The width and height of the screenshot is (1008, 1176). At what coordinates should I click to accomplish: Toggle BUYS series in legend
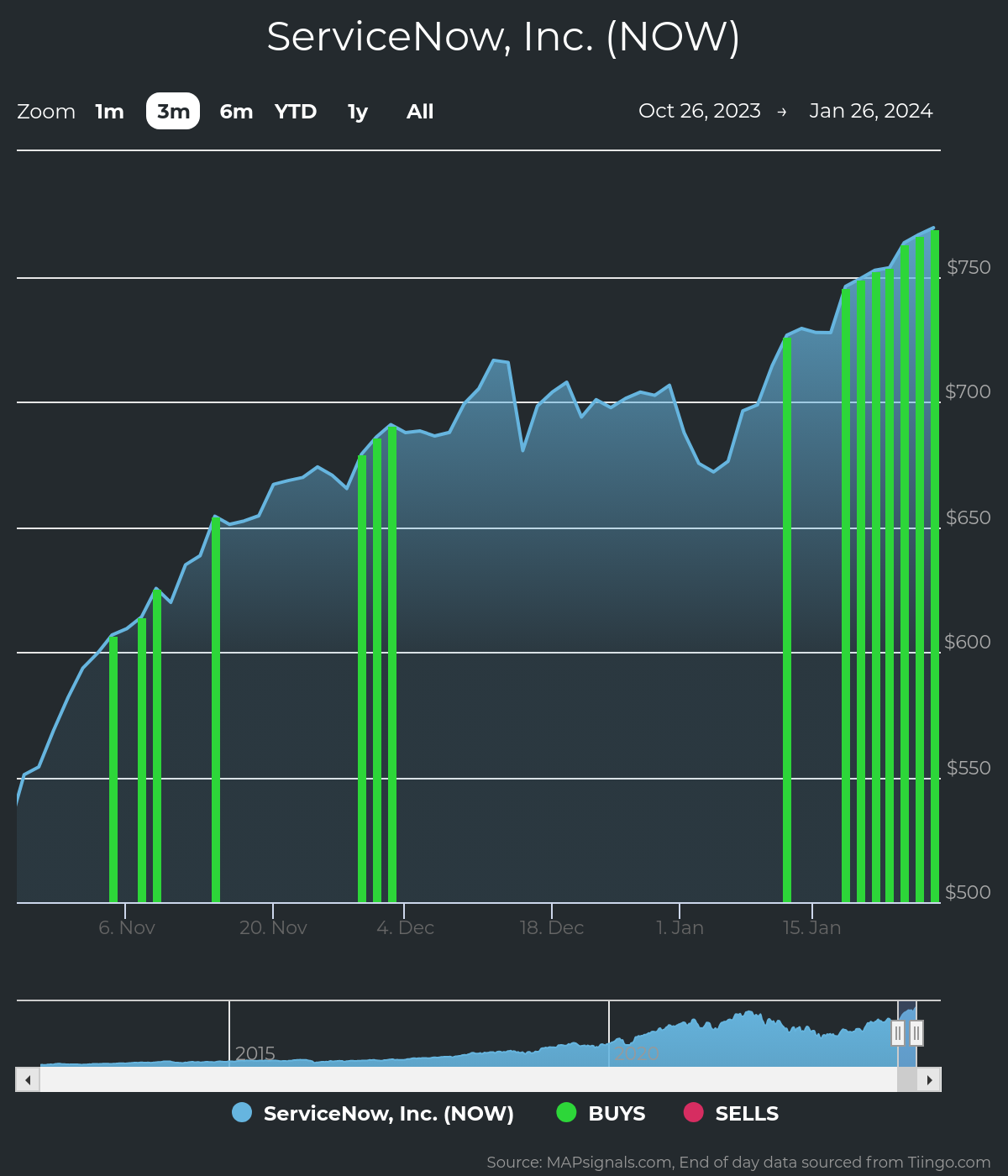601,1113
